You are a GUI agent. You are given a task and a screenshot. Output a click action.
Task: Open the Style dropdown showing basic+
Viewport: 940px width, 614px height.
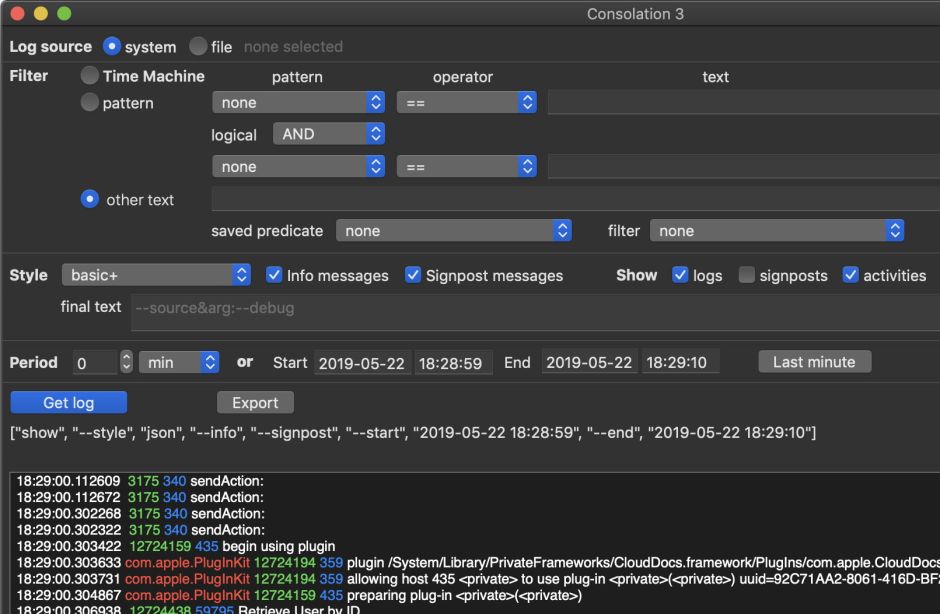pos(156,275)
